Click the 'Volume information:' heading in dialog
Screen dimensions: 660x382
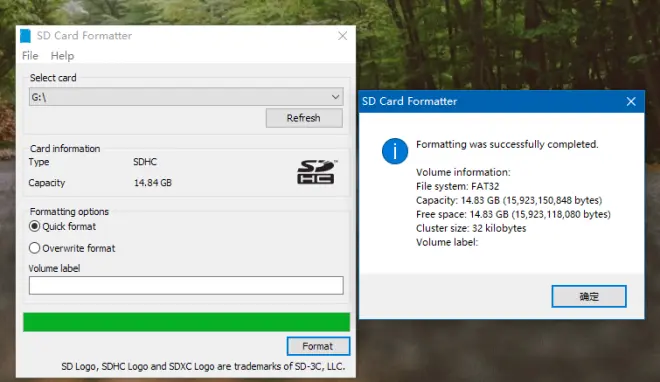tap(463, 172)
